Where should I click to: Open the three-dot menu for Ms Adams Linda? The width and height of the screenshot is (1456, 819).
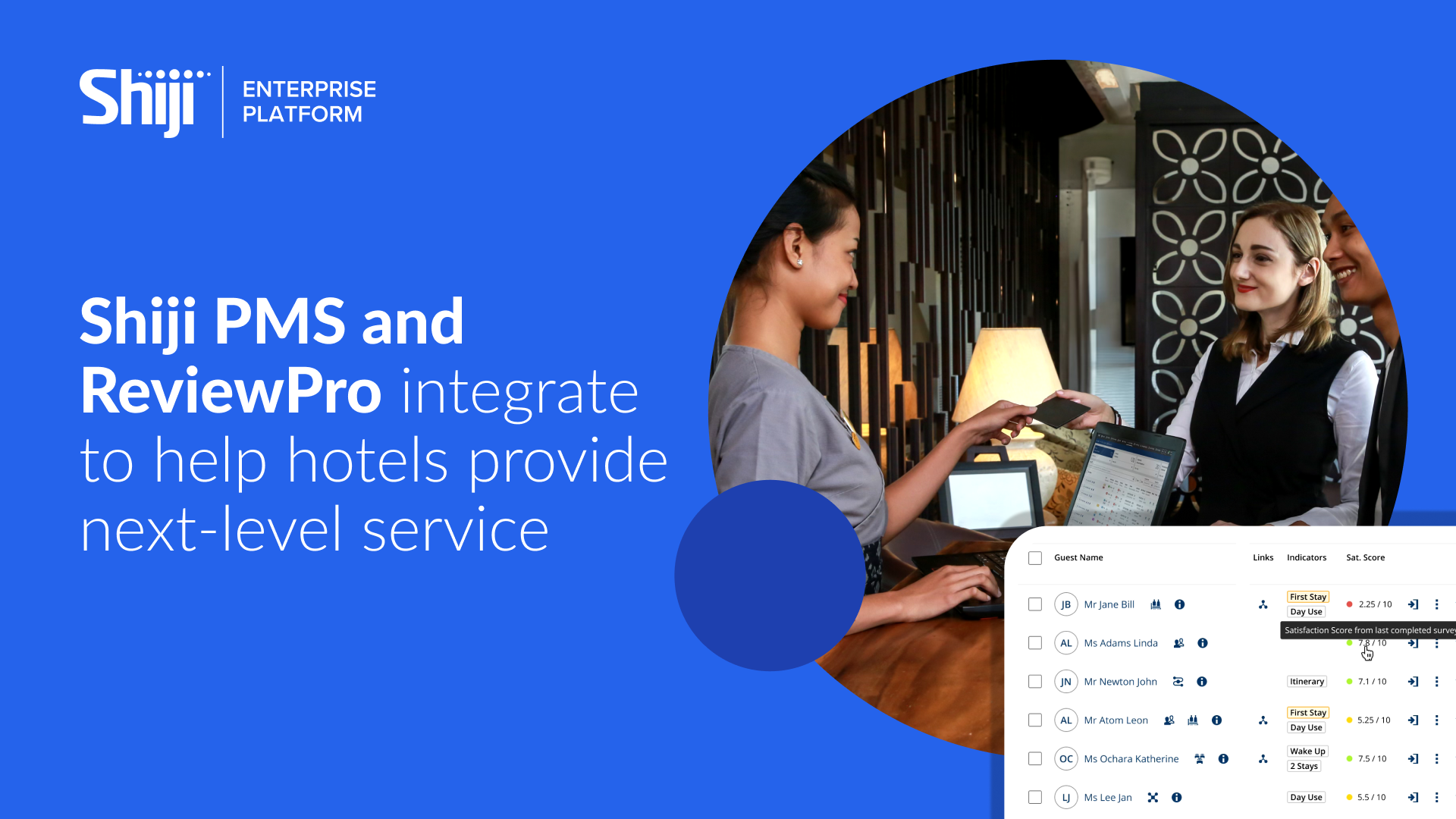pyautogui.click(x=1436, y=643)
